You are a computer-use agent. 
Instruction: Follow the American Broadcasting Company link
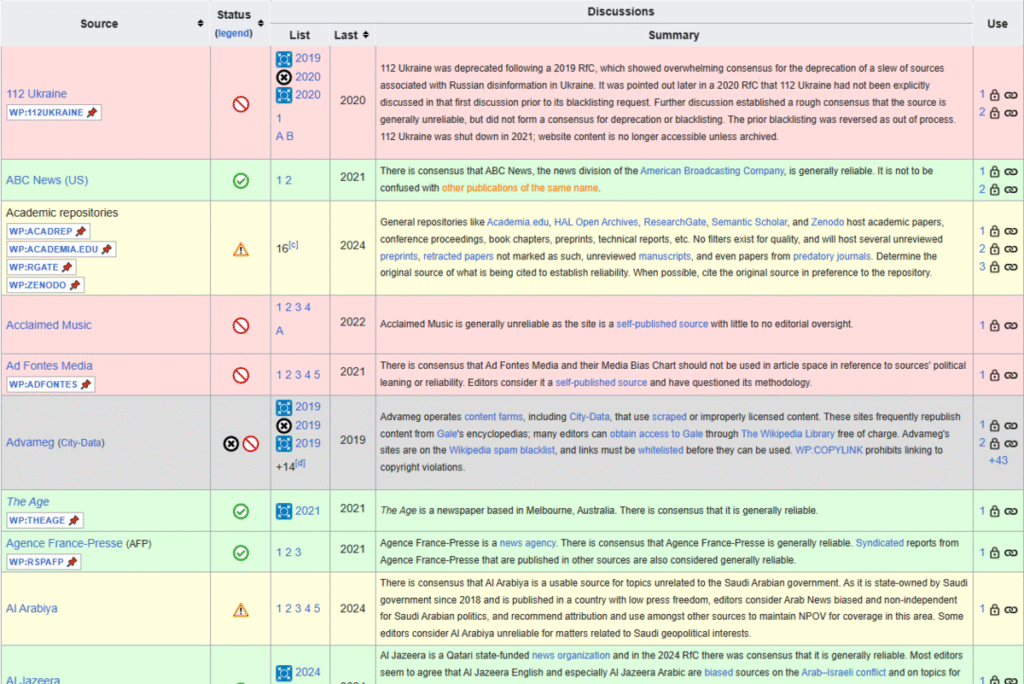(x=711, y=172)
